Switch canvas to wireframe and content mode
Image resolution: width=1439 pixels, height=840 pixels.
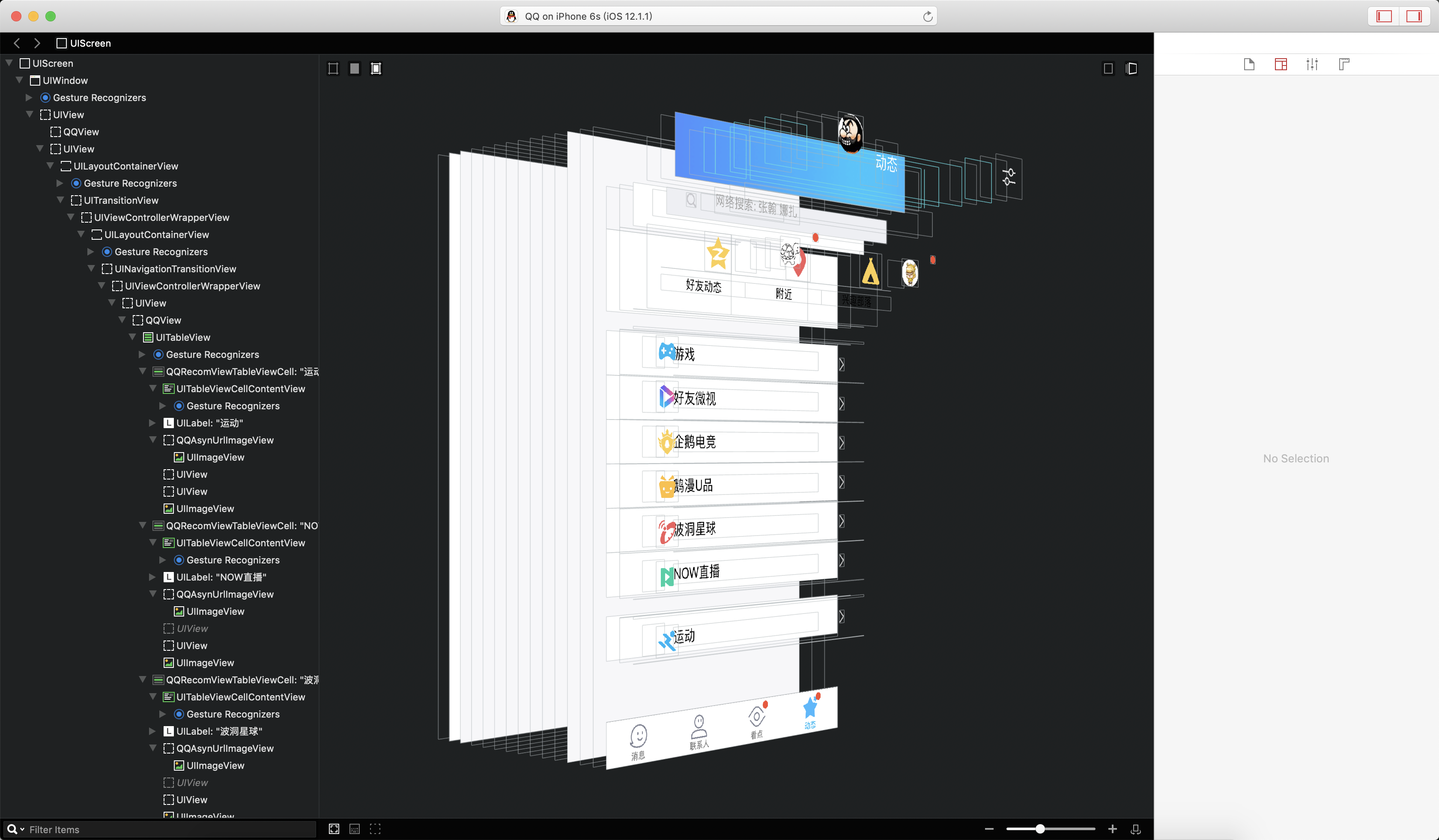376,69
